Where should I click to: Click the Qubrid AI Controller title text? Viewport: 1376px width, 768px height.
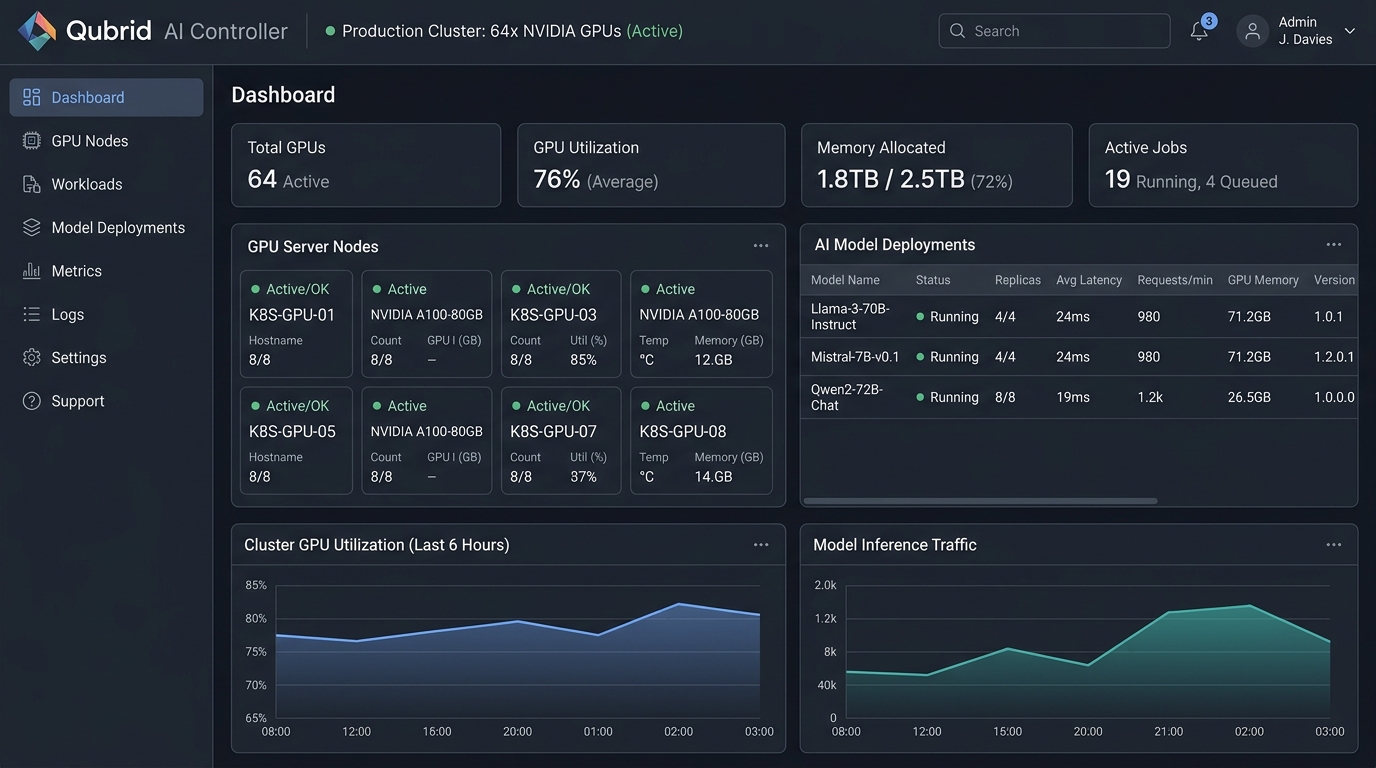tap(177, 31)
